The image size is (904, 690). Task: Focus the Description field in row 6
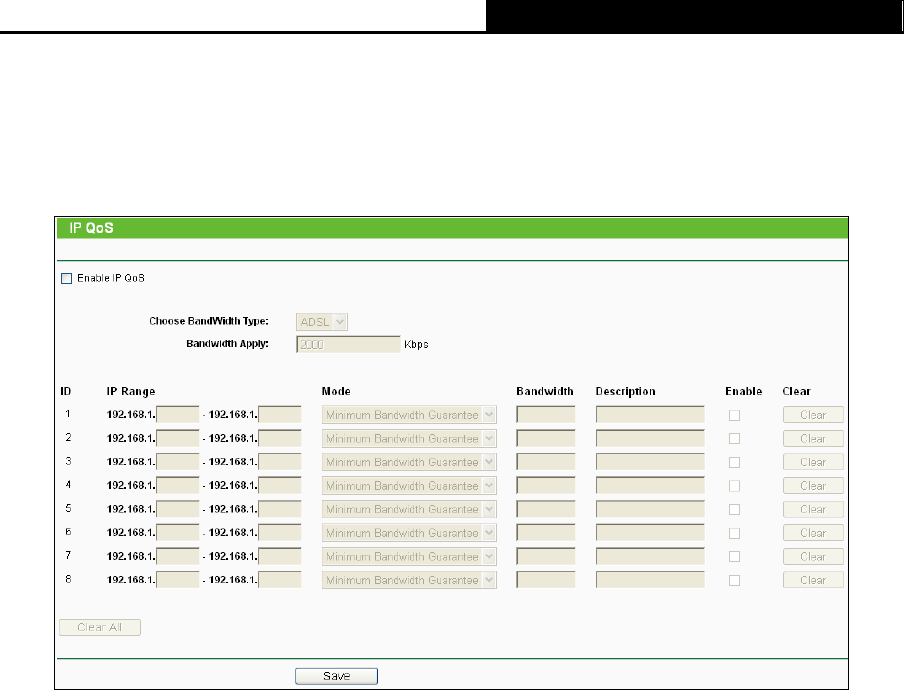[x=650, y=533]
